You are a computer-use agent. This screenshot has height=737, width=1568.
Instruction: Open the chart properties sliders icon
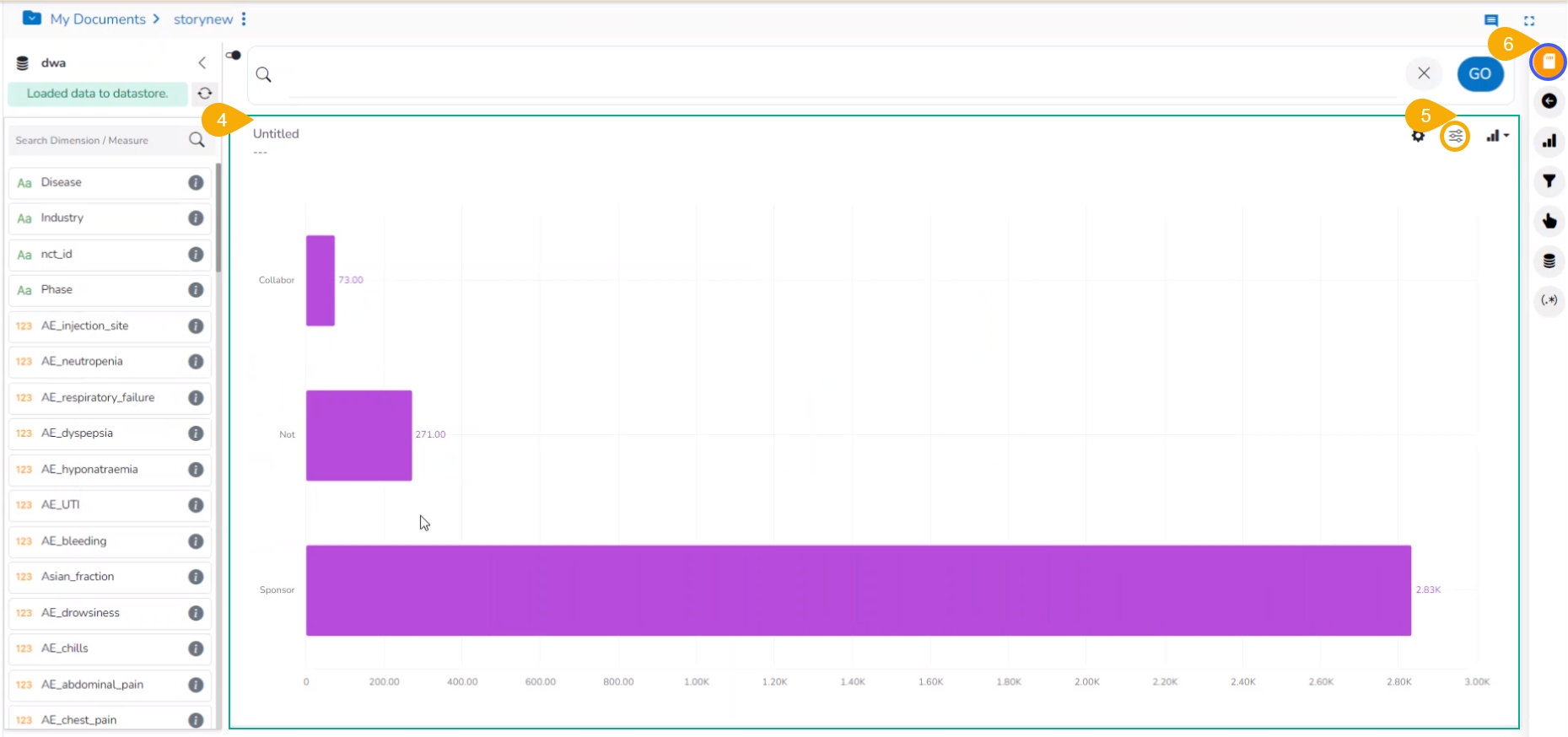(1455, 136)
